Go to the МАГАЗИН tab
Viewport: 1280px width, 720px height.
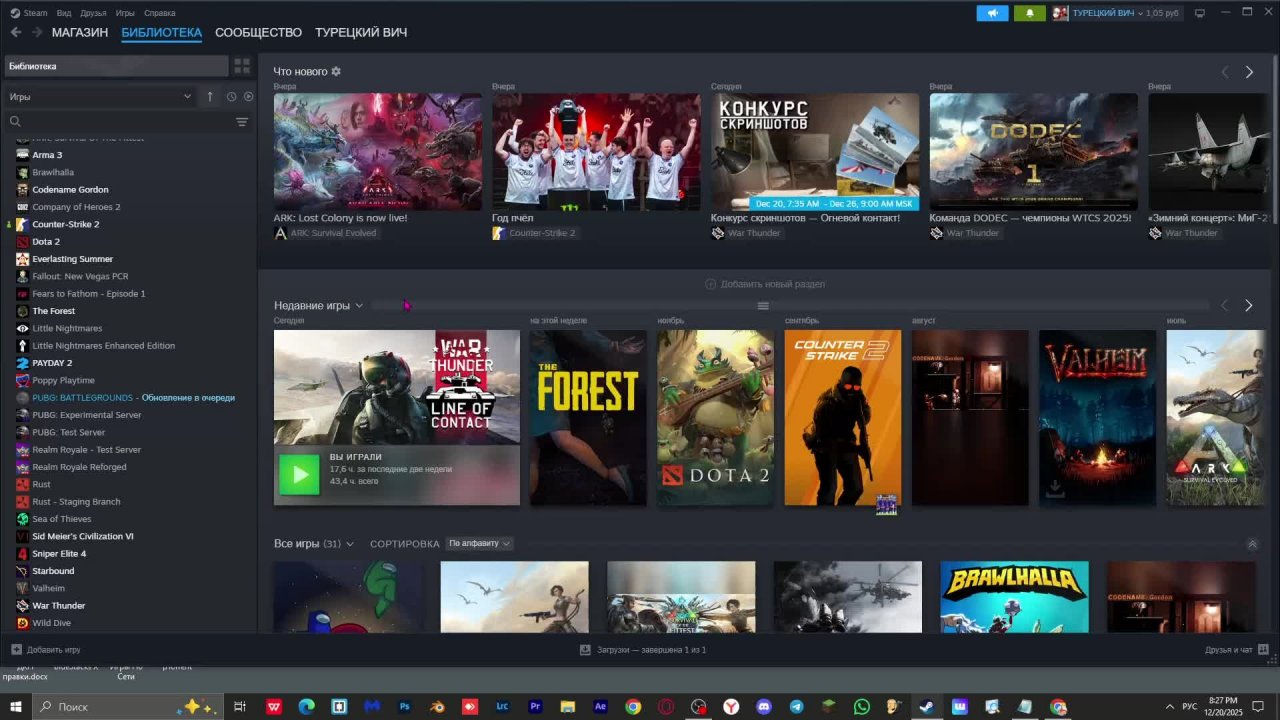click(x=80, y=32)
